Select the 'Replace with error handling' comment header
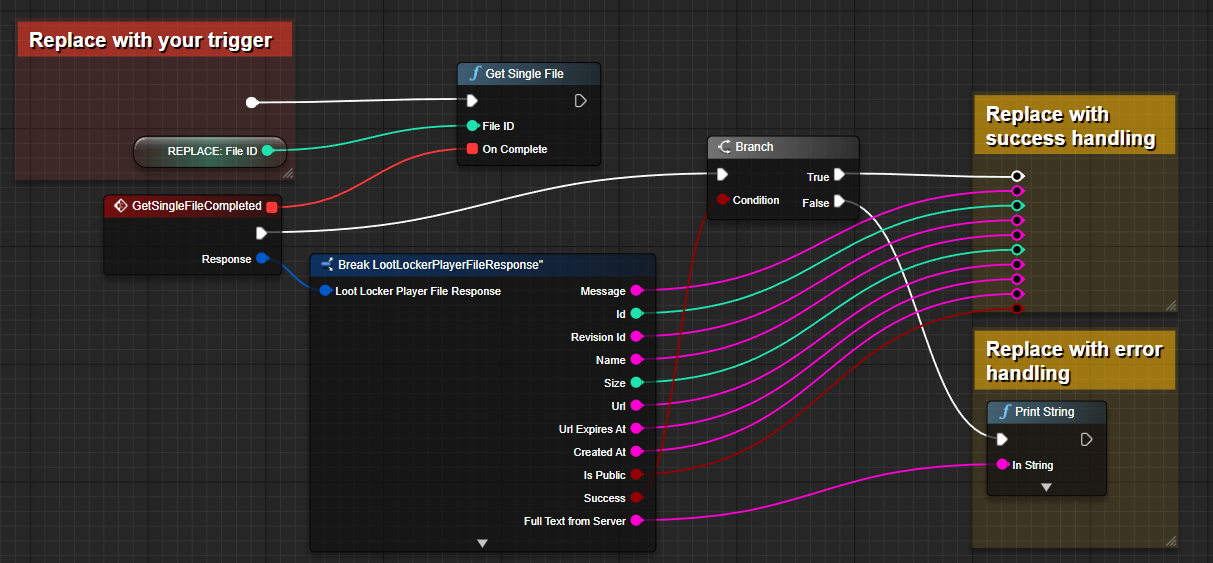 [1074, 361]
